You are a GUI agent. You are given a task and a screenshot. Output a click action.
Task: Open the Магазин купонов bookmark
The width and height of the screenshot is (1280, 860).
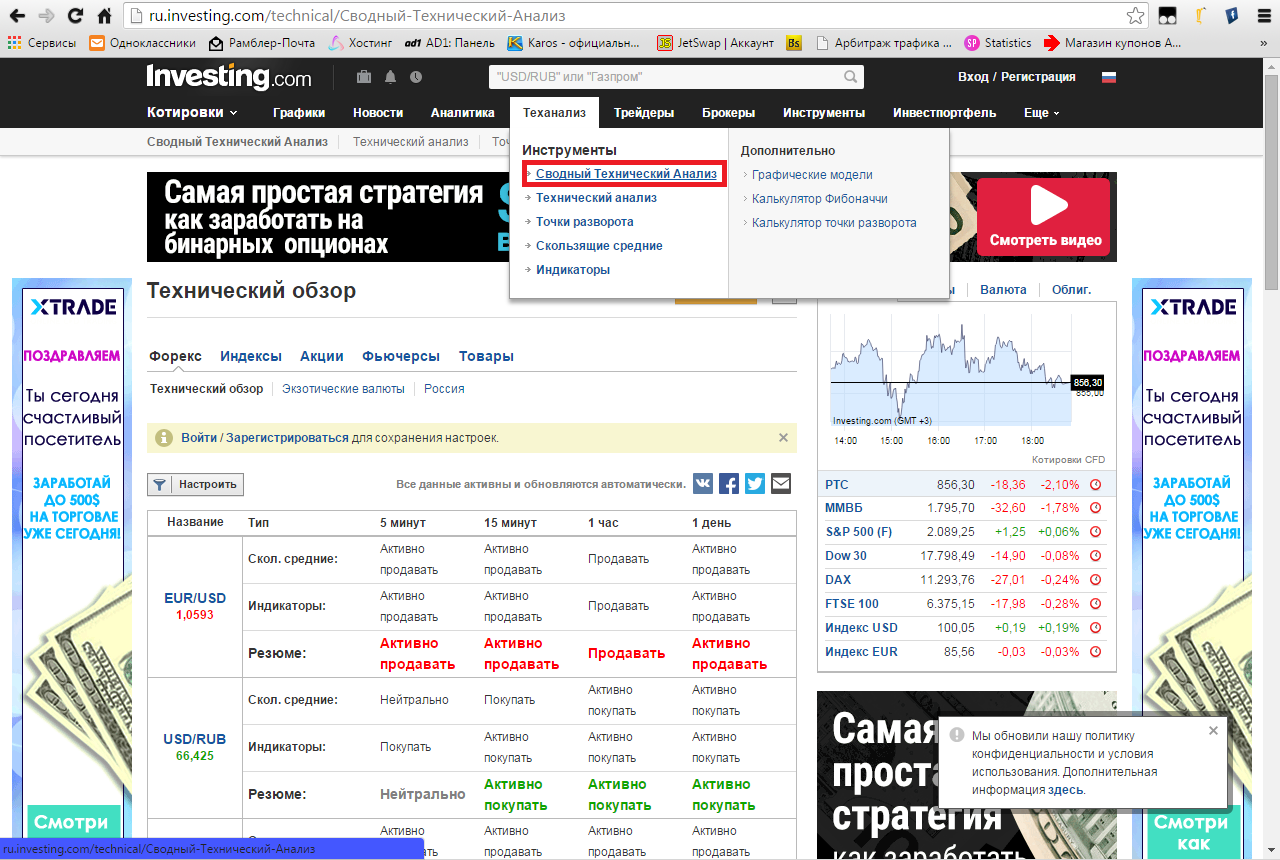click(x=1112, y=43)
